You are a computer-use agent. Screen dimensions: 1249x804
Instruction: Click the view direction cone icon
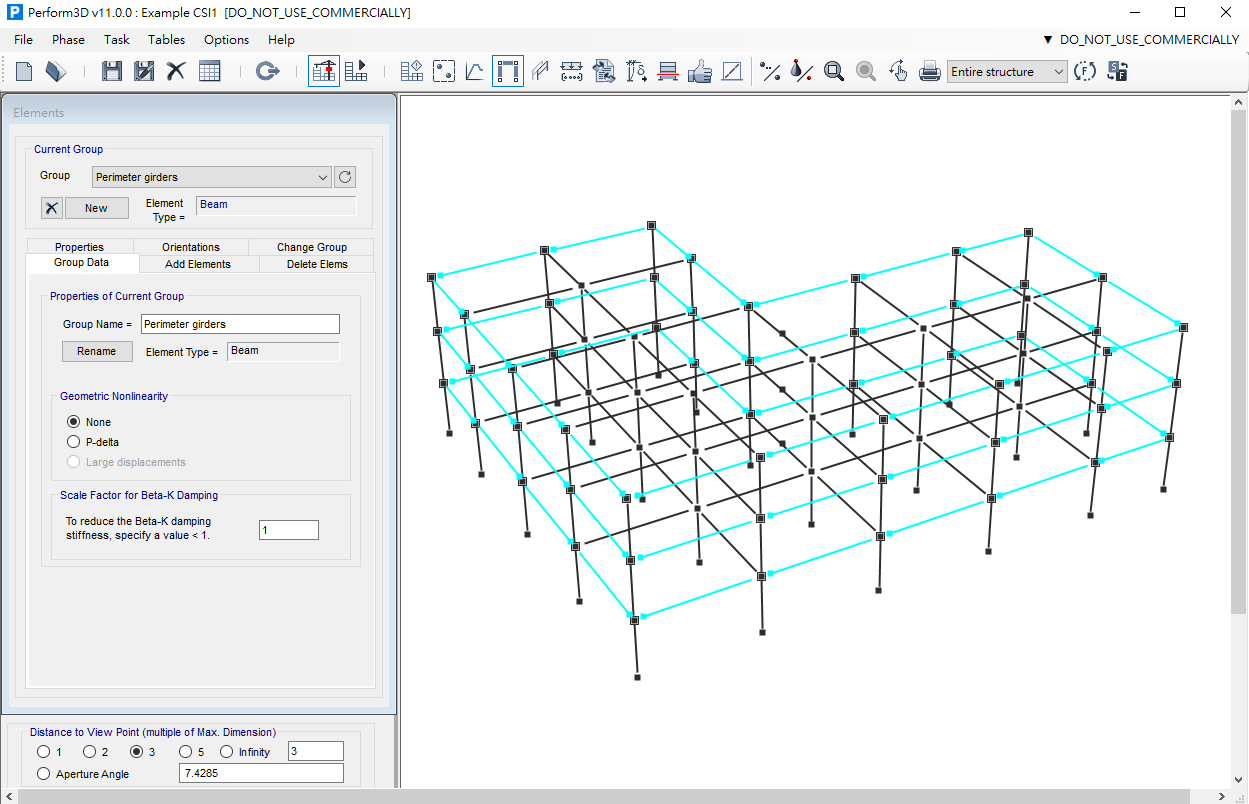[x=802, y=71]
